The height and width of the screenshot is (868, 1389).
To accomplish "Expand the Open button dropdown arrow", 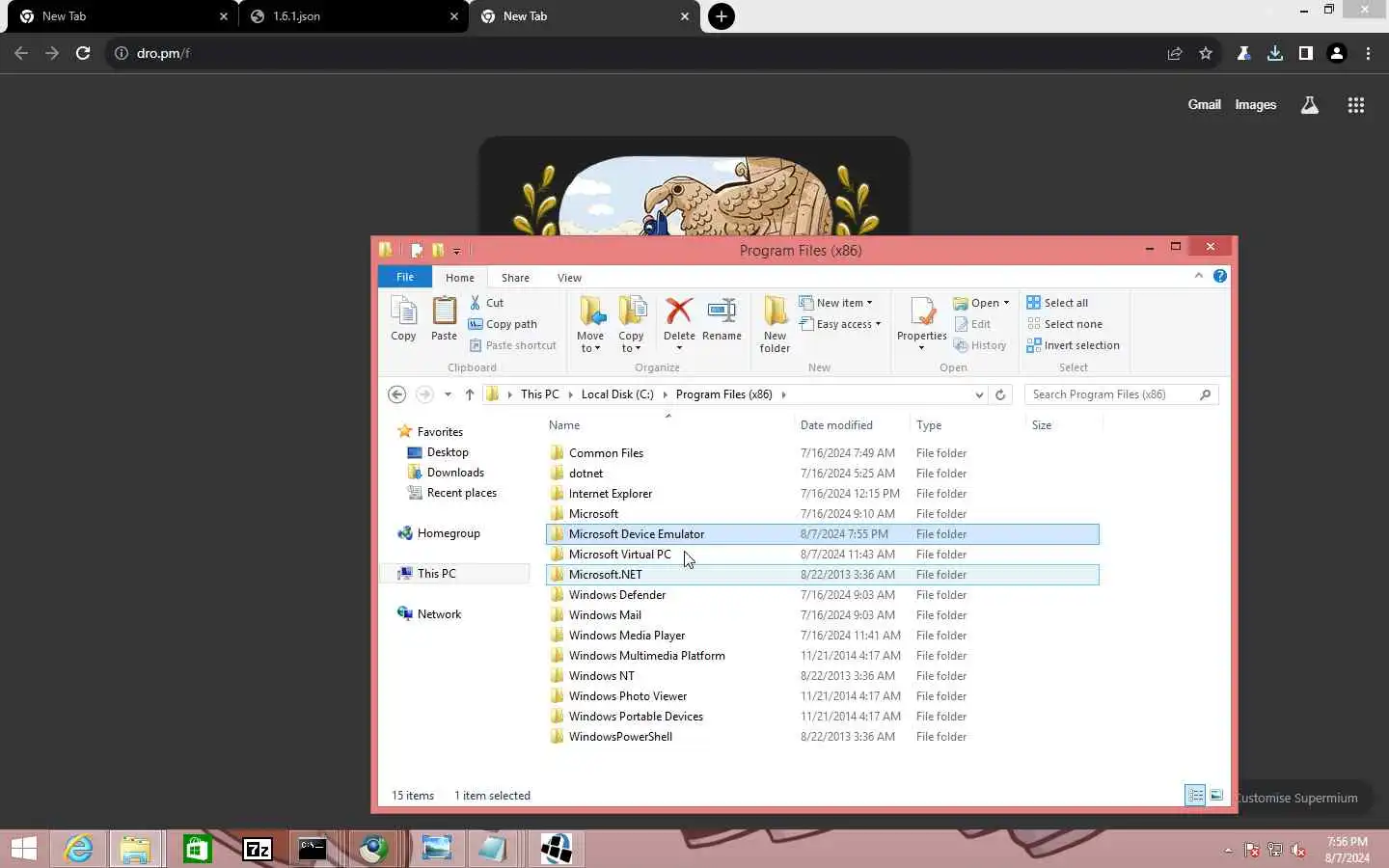I will pos(1006,303).
